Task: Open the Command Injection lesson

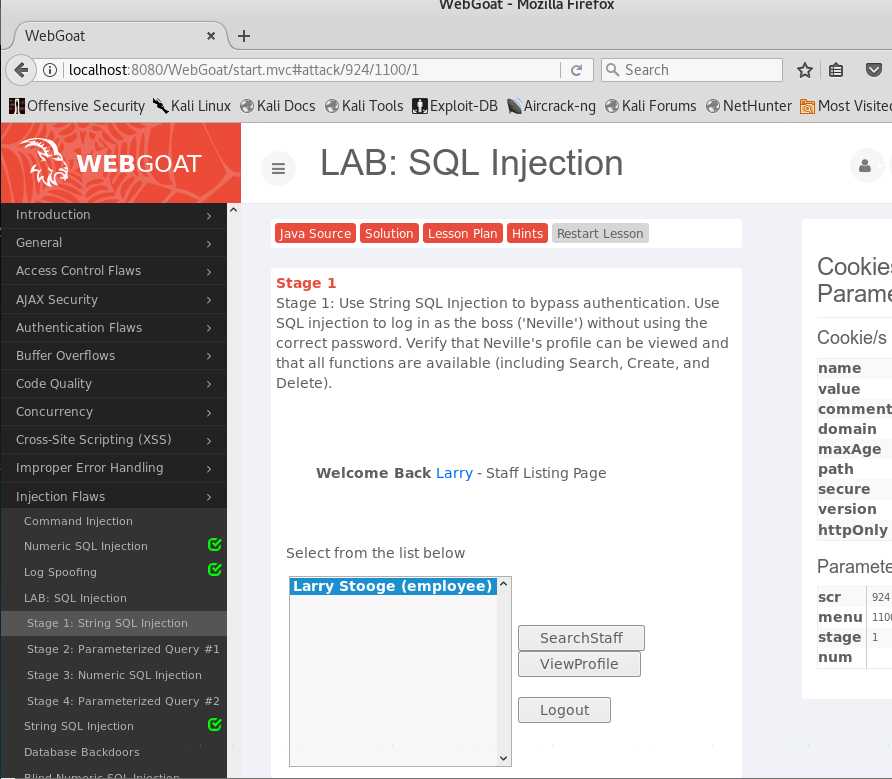Action: pos(78,521)
